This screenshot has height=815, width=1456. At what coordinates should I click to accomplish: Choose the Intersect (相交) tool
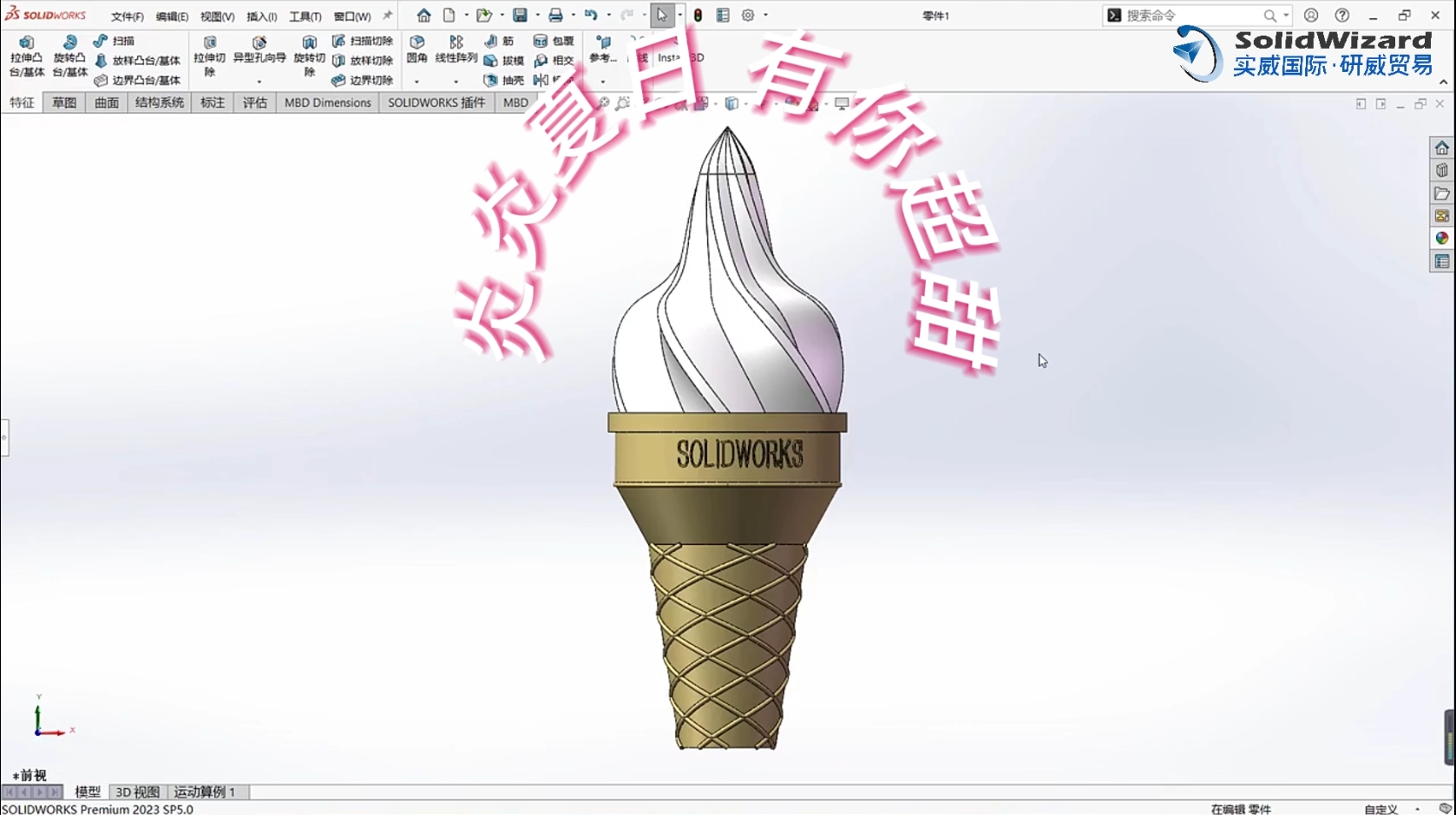[554, 61]
